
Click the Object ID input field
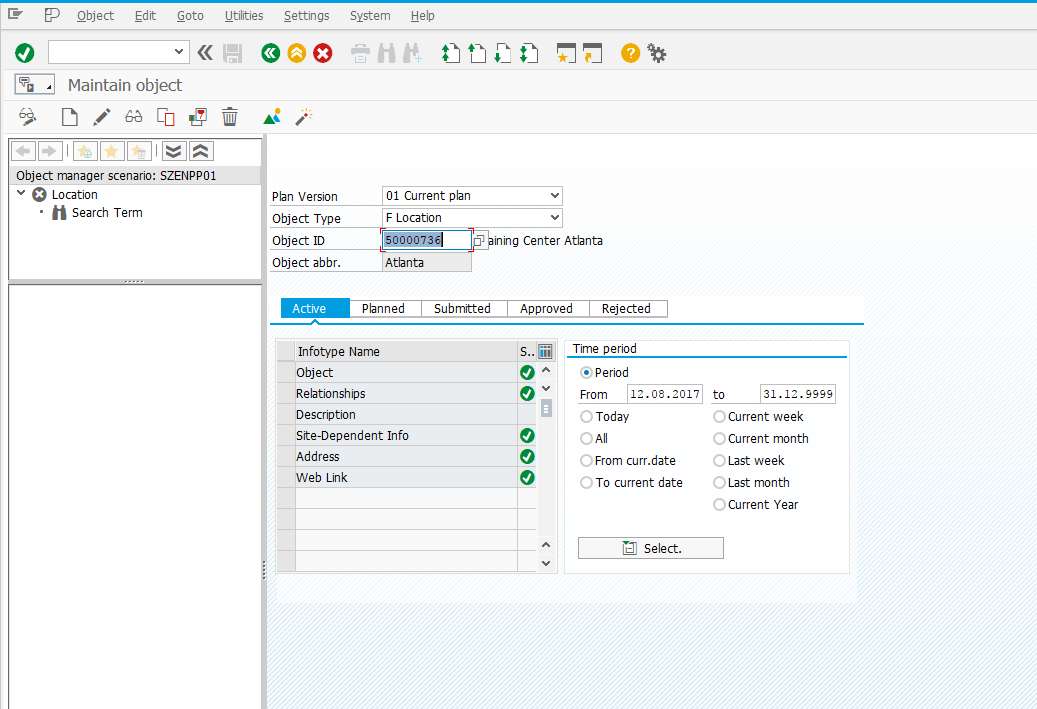click(x=427, y=240)
